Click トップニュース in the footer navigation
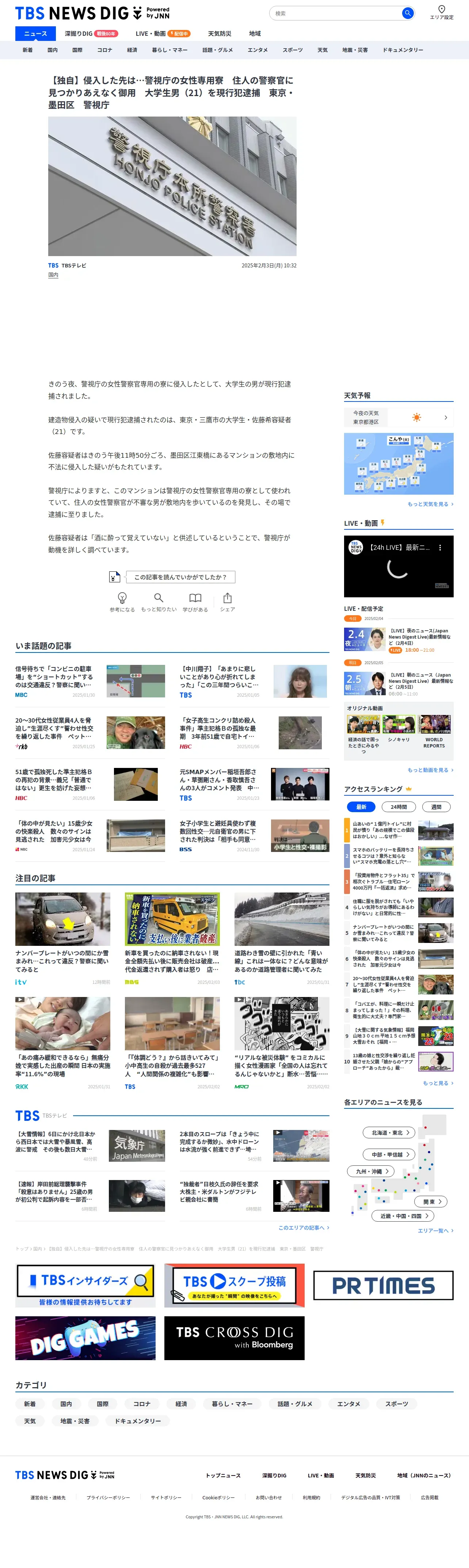 pos(223,1475)
